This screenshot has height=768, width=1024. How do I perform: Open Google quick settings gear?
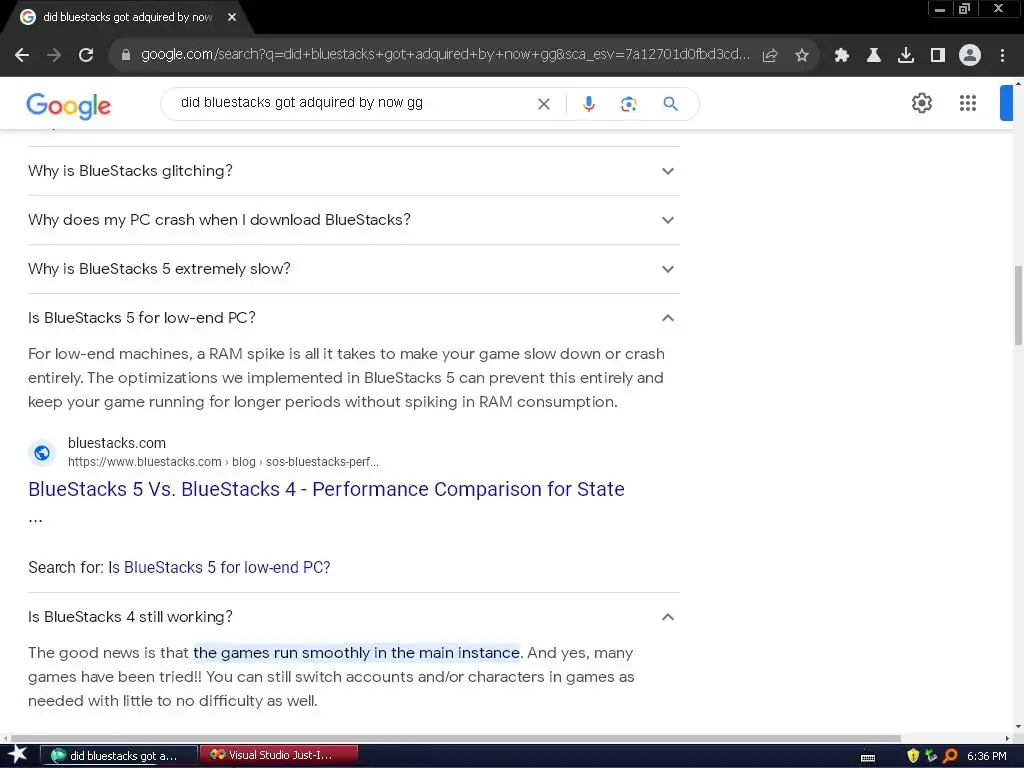coord(921,103)
